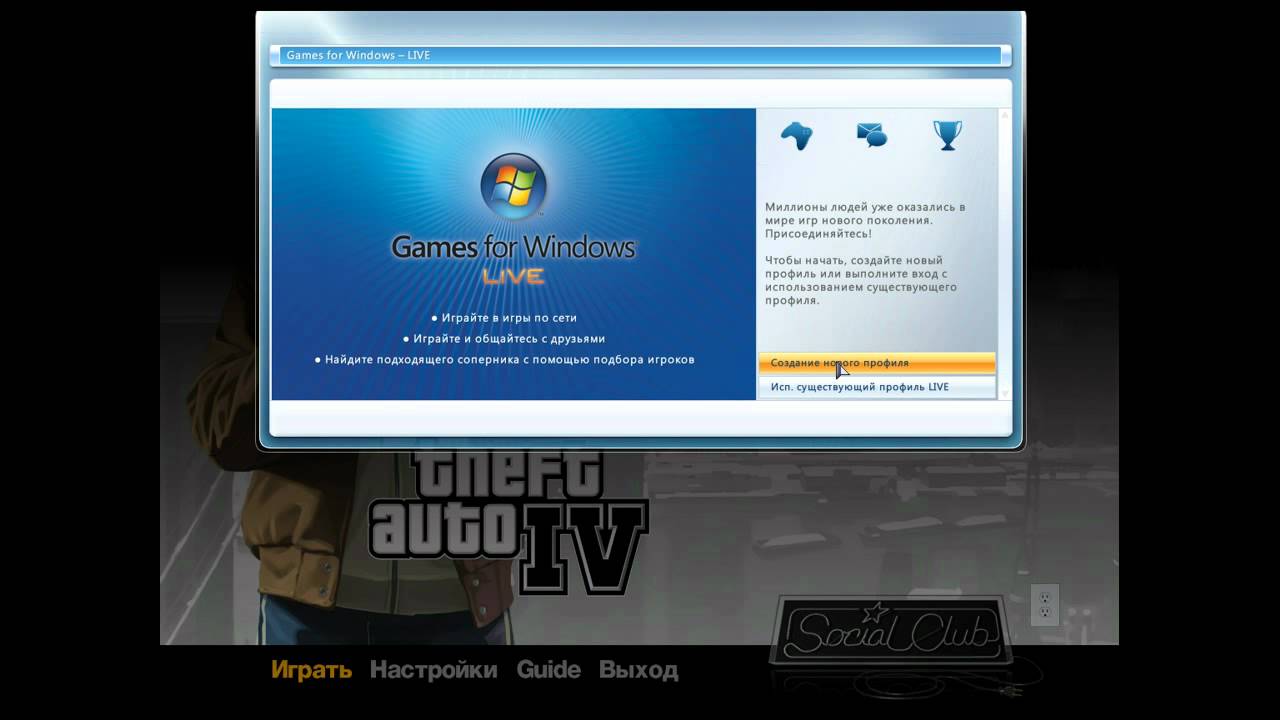Viewport: 1280px width, 720px height.
Task: Select Создание нового профиля option
Action: pyautogui.click(x=877, y=363)
